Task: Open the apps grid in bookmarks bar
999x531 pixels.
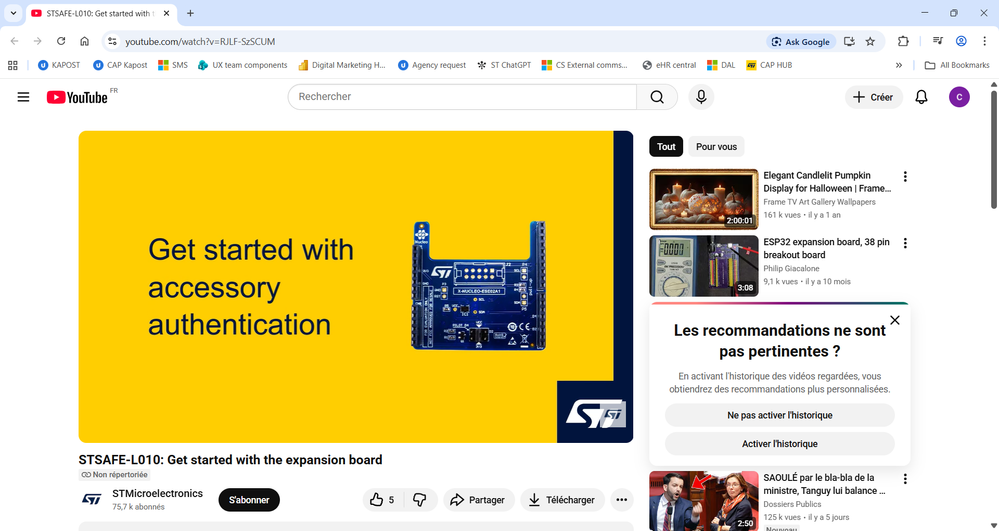Action: point(12,65)
